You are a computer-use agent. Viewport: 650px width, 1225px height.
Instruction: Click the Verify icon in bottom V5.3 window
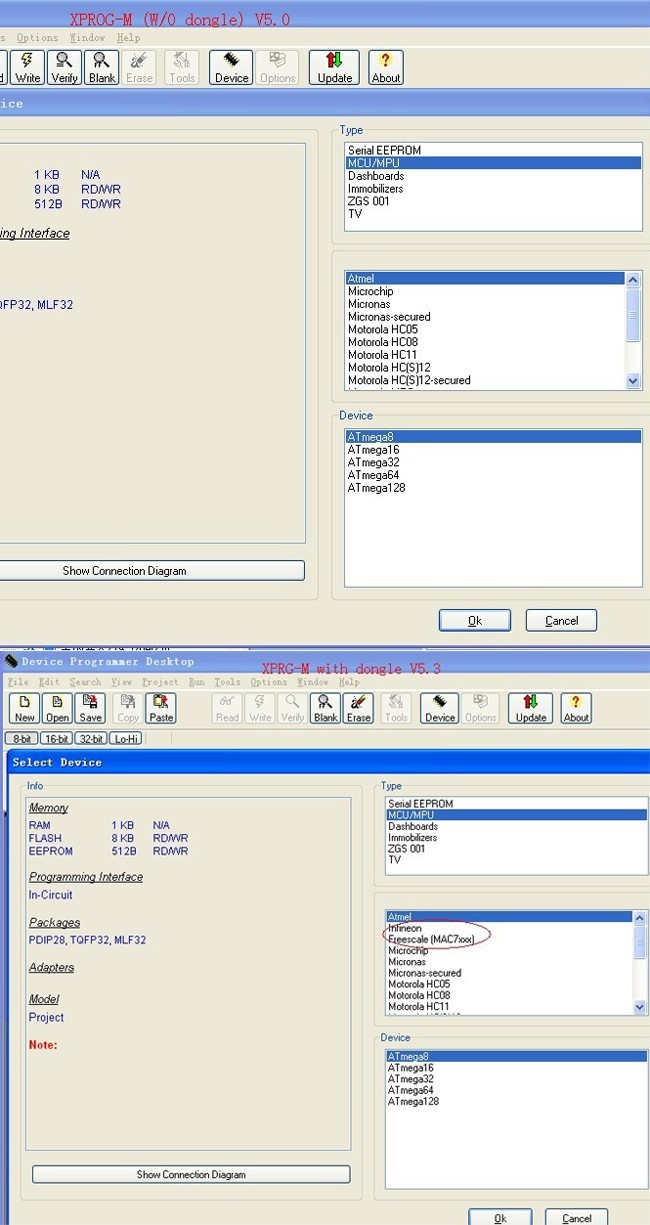tap(293, 708)
